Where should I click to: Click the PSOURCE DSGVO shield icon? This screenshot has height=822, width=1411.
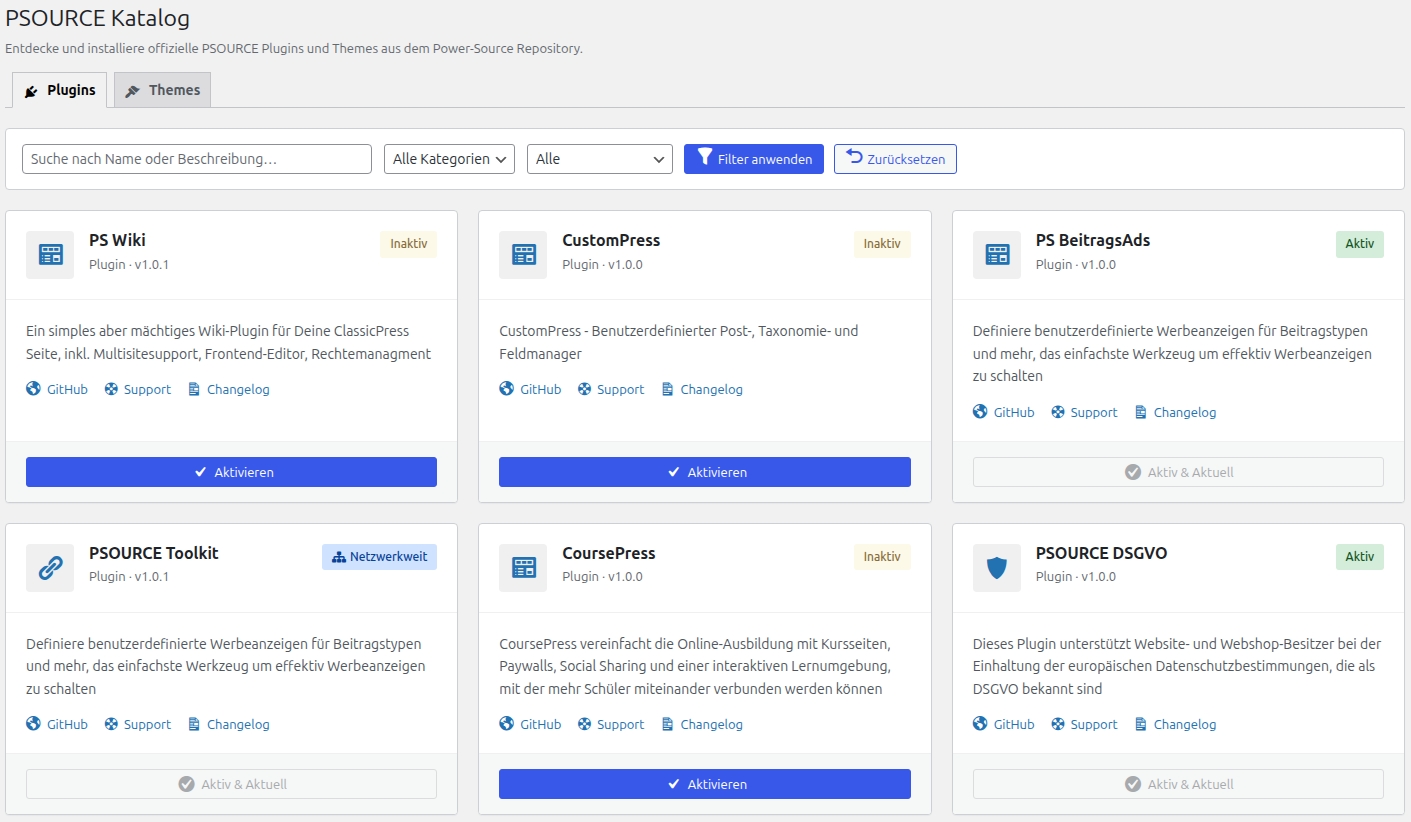coord(997,568)
